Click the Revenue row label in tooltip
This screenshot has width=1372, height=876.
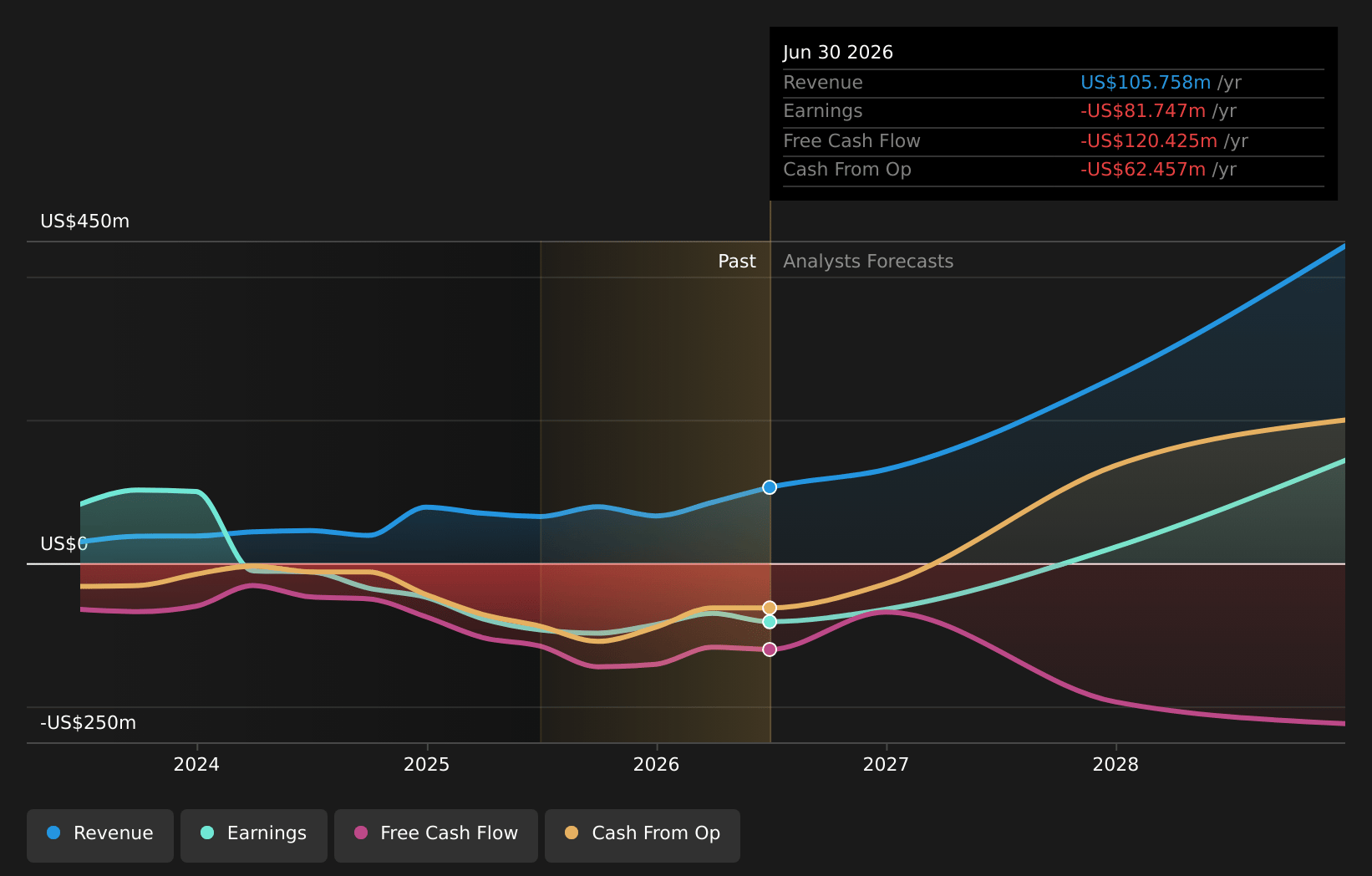click(x=823, y=83)
